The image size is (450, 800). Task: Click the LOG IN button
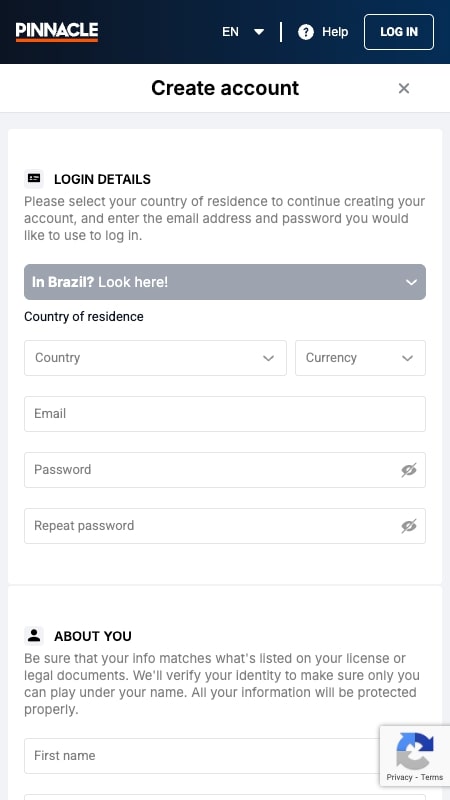coord(399,32)
